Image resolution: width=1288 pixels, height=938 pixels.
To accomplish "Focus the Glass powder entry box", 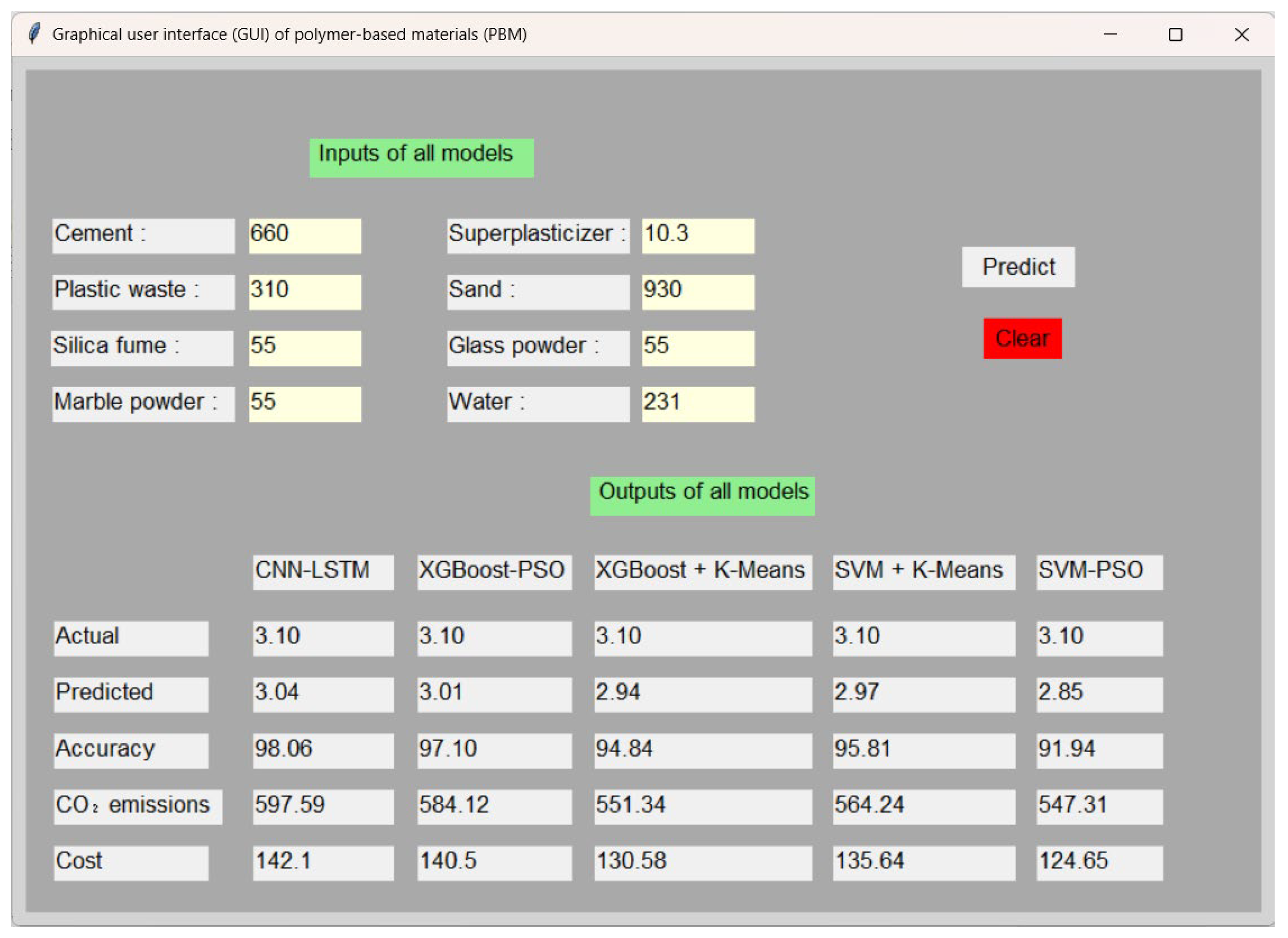I will pos(698,348).
